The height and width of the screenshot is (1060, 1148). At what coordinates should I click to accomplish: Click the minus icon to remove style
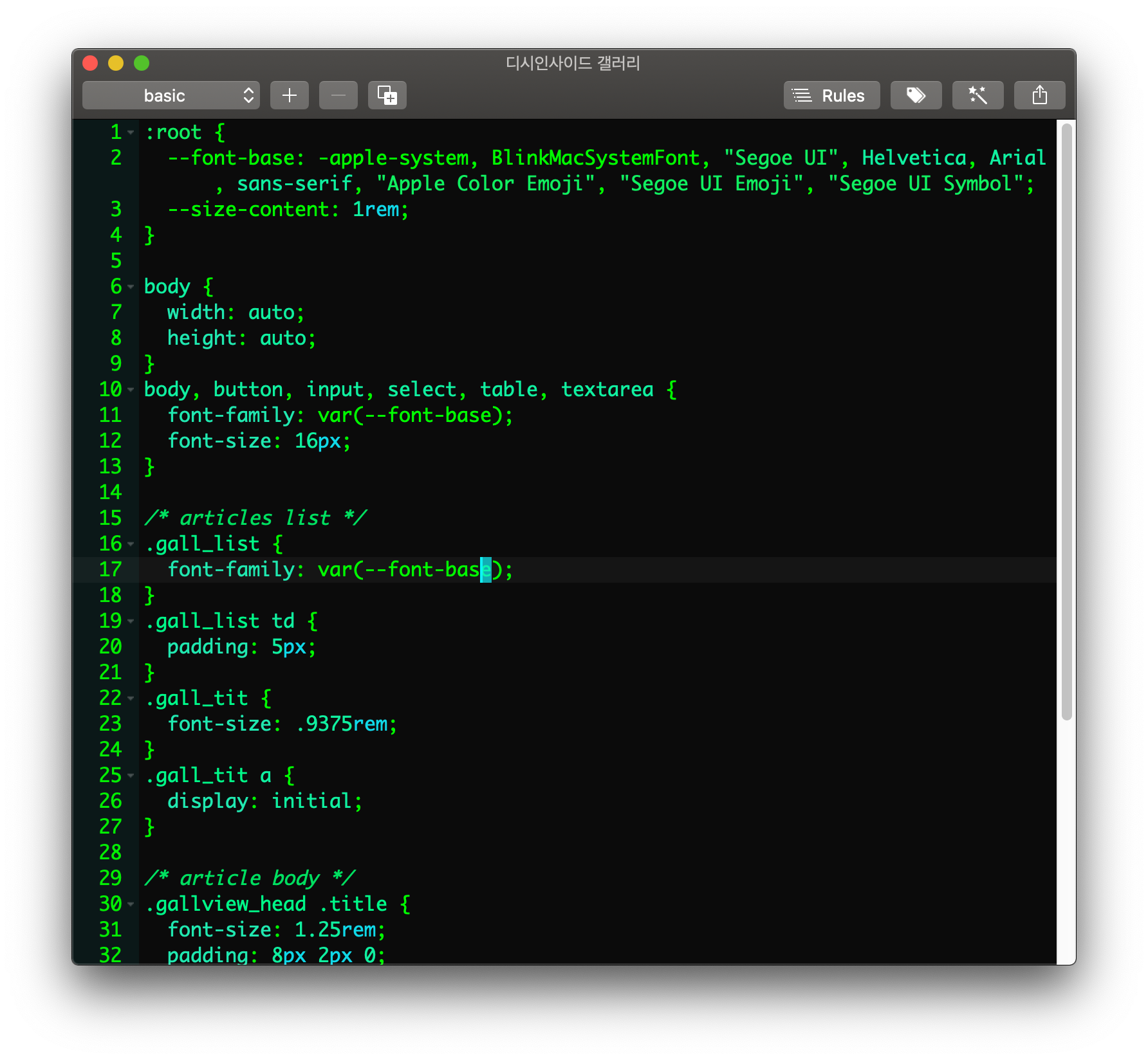(338, 95)
